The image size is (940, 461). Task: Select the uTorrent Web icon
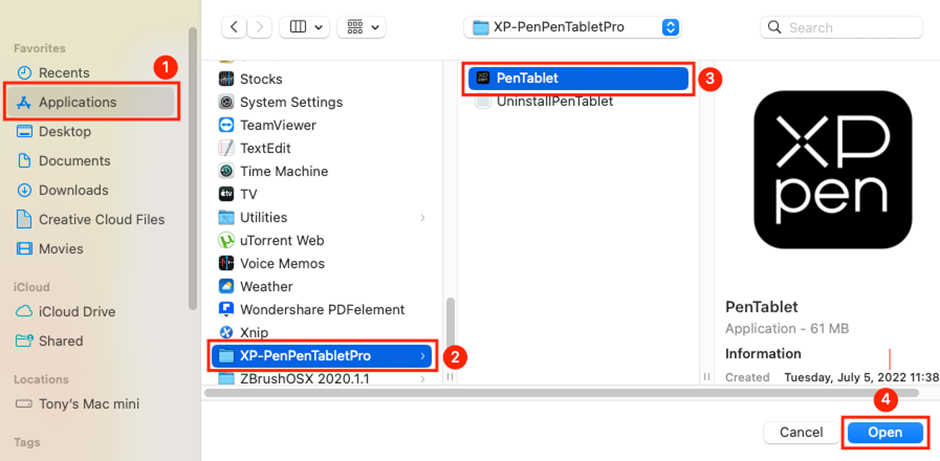pos(226,240)
